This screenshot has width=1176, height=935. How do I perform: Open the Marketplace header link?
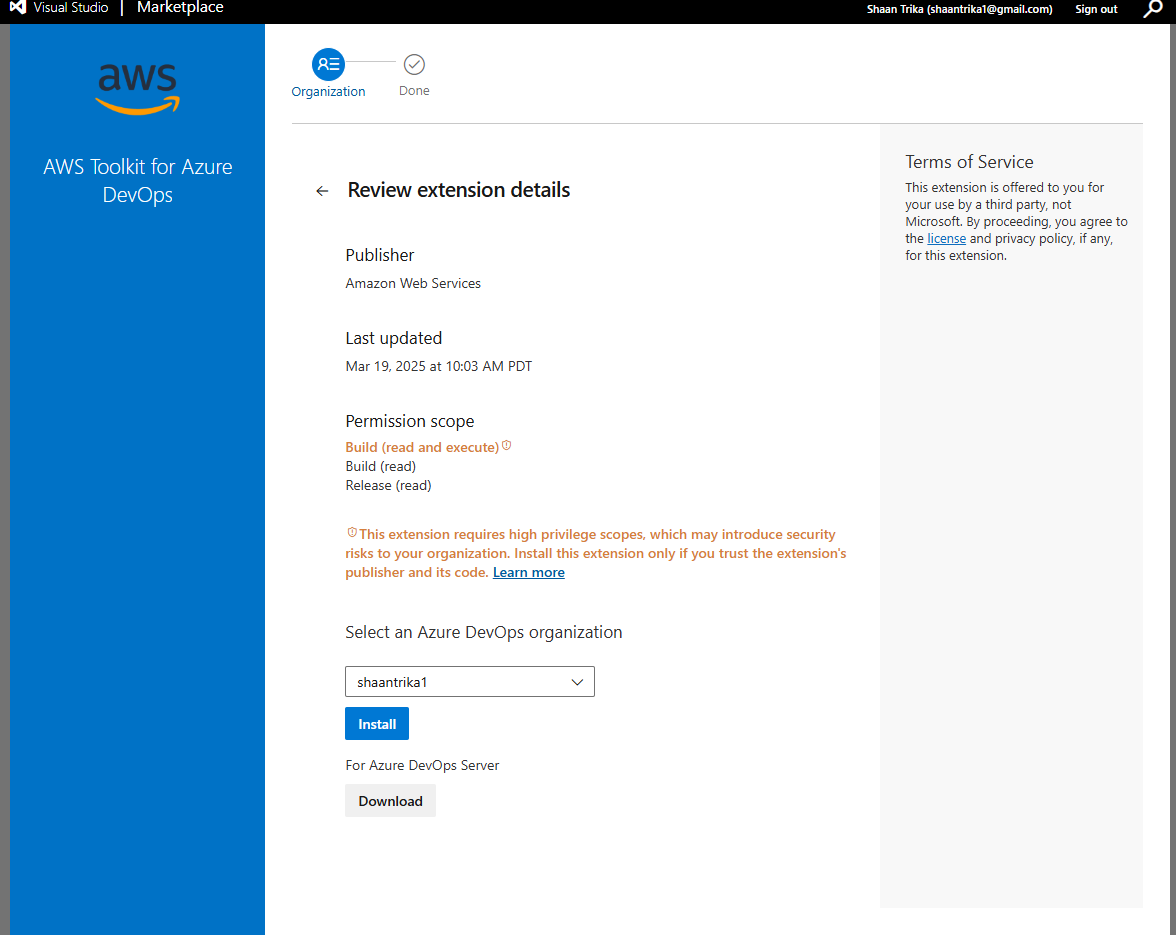pos(180,7)
